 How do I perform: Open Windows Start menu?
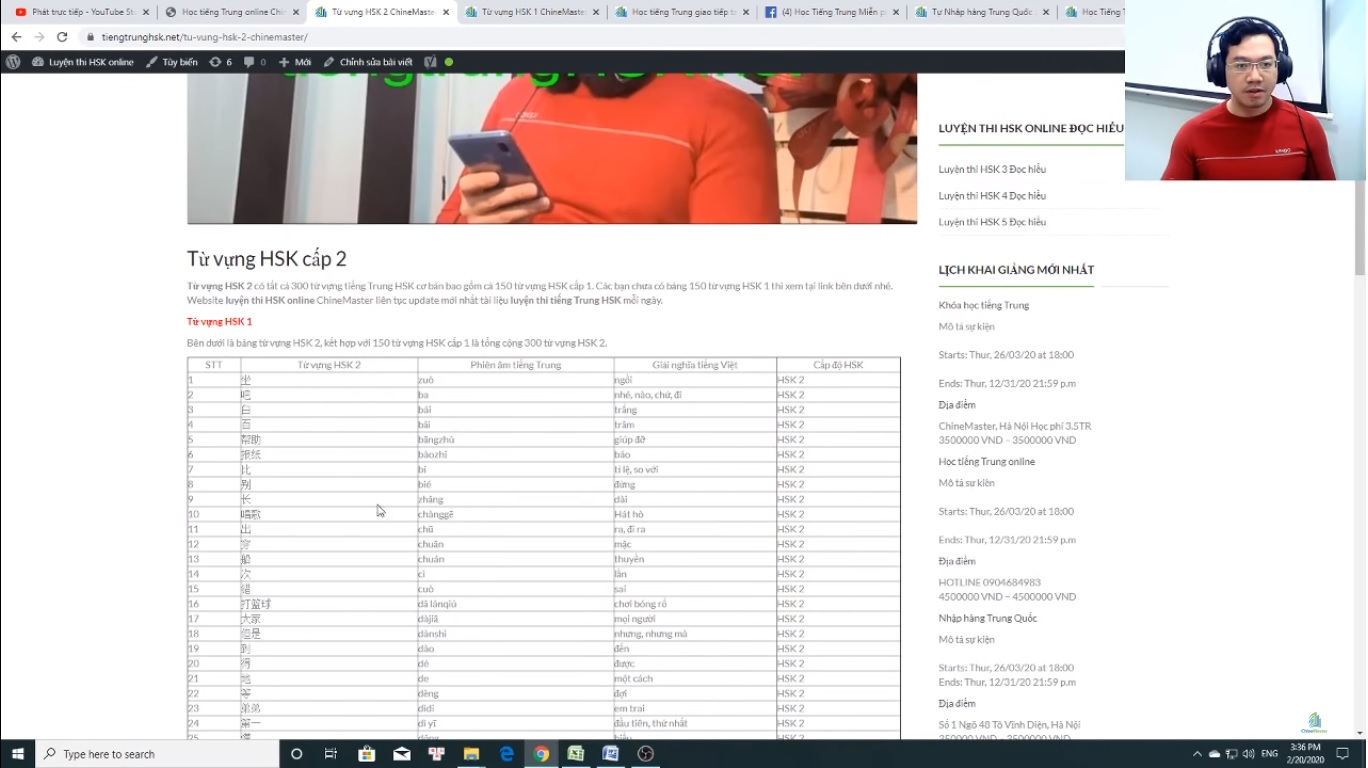click(17, 754)
